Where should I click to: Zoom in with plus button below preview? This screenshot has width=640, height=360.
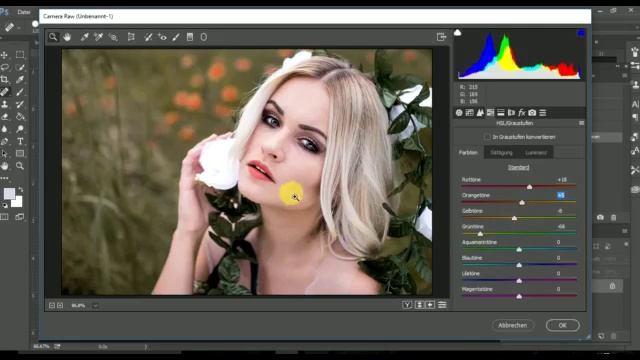pos(60,305)
